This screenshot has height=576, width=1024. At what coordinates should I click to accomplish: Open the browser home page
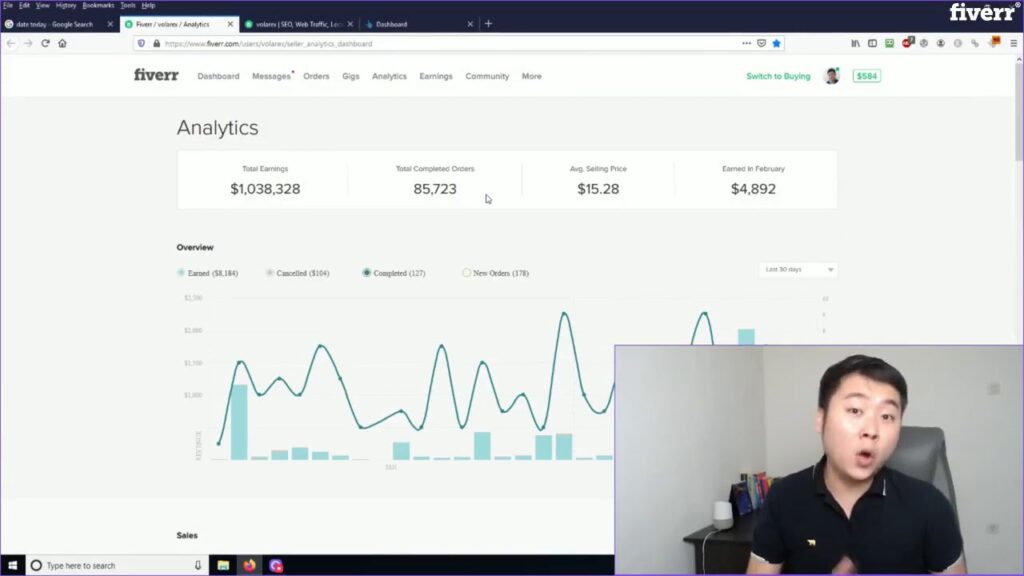point(62,43)
